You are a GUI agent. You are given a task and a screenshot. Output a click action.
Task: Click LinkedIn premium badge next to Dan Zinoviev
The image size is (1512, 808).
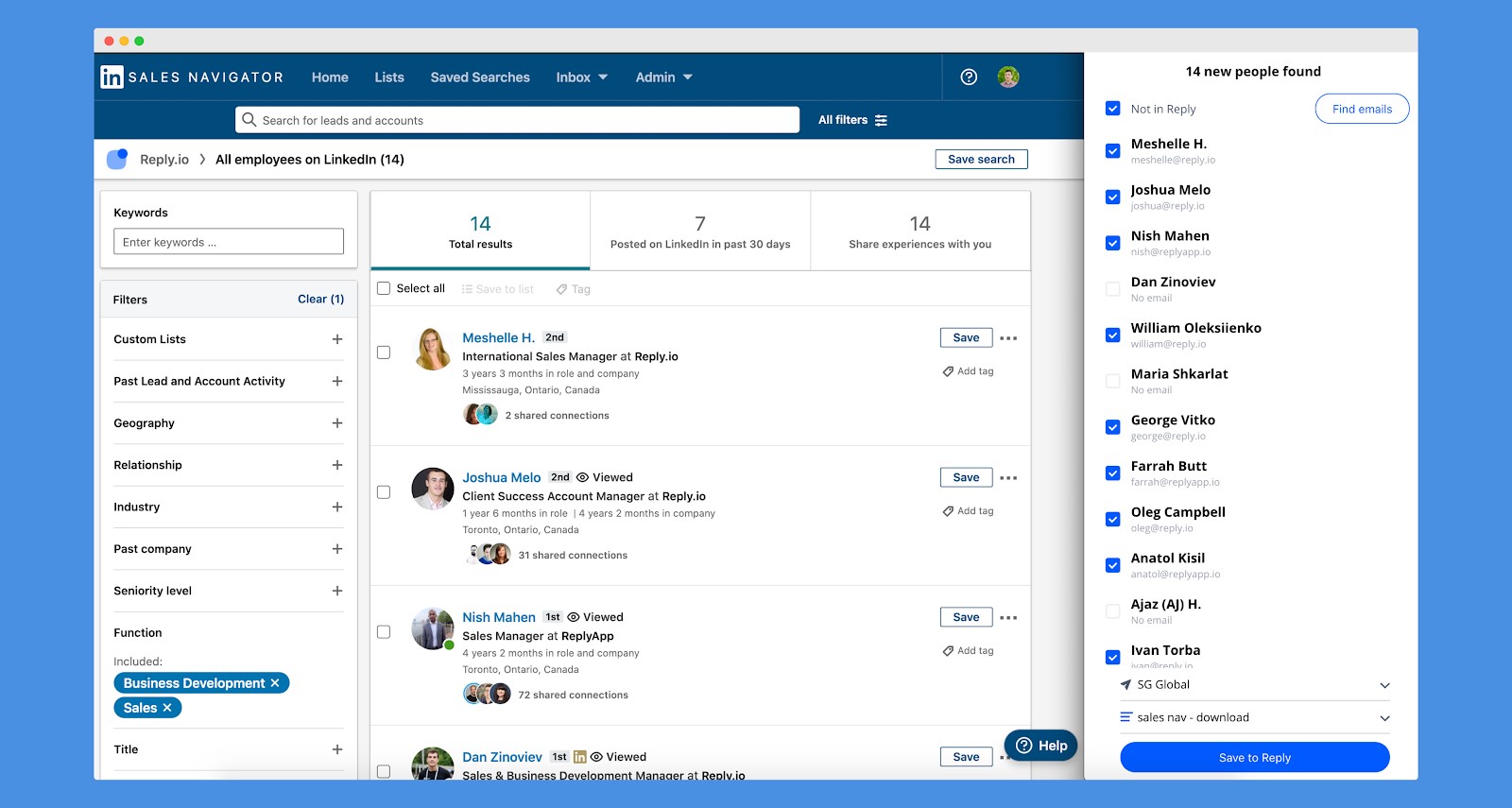580,757
